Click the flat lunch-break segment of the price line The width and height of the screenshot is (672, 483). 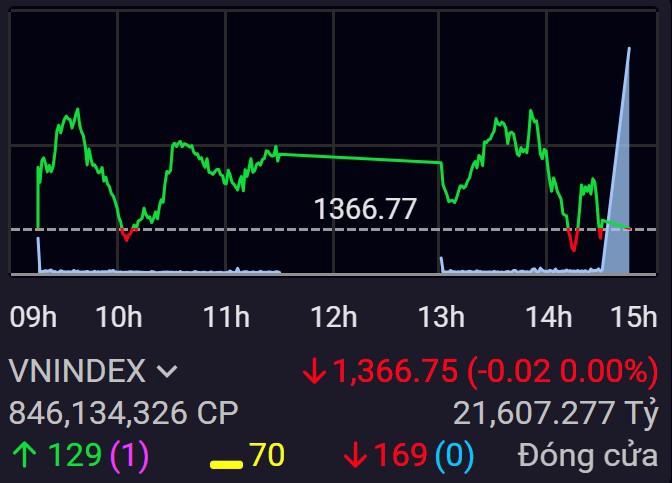pyautogui.click(x=359, y=158)
